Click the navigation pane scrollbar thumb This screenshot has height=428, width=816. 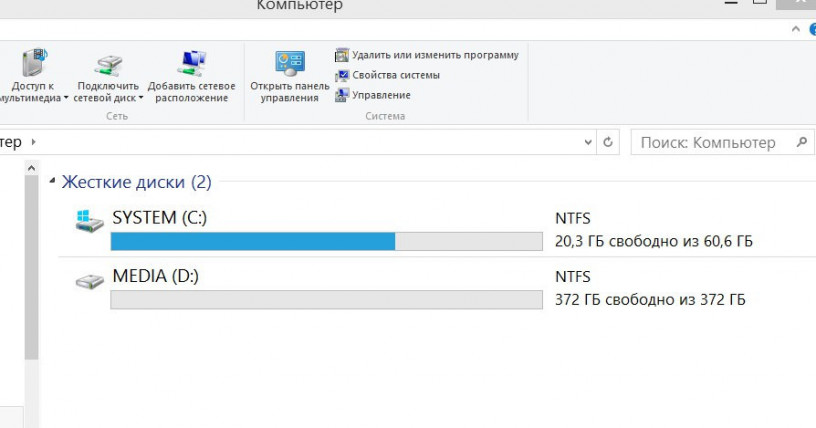pyautogui.click(x=31, y=267)
